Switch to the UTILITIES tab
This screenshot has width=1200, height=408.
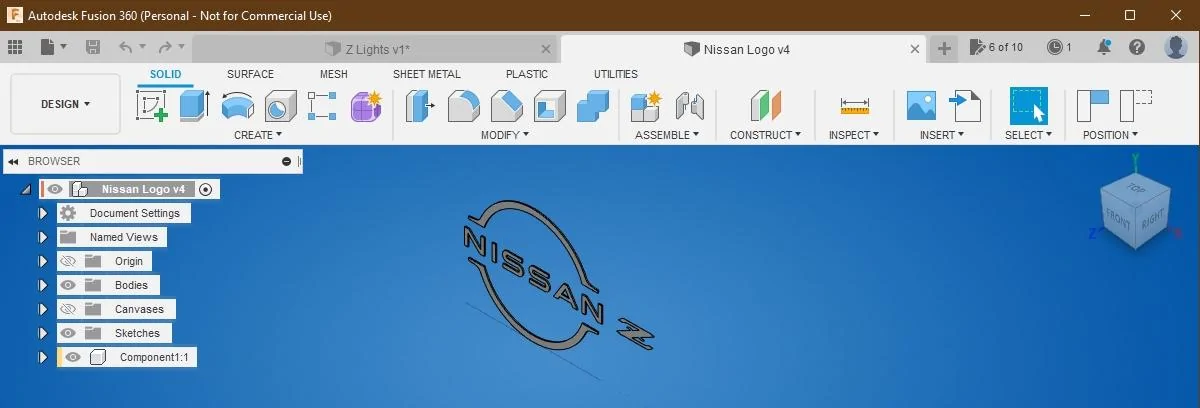coord(616,74)
